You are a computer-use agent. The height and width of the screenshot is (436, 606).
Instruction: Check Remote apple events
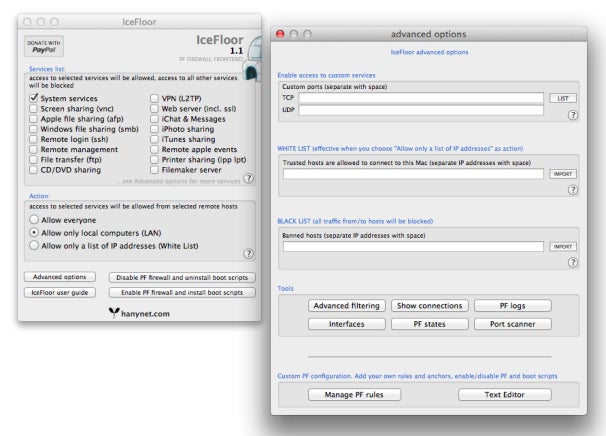[154, 149]
